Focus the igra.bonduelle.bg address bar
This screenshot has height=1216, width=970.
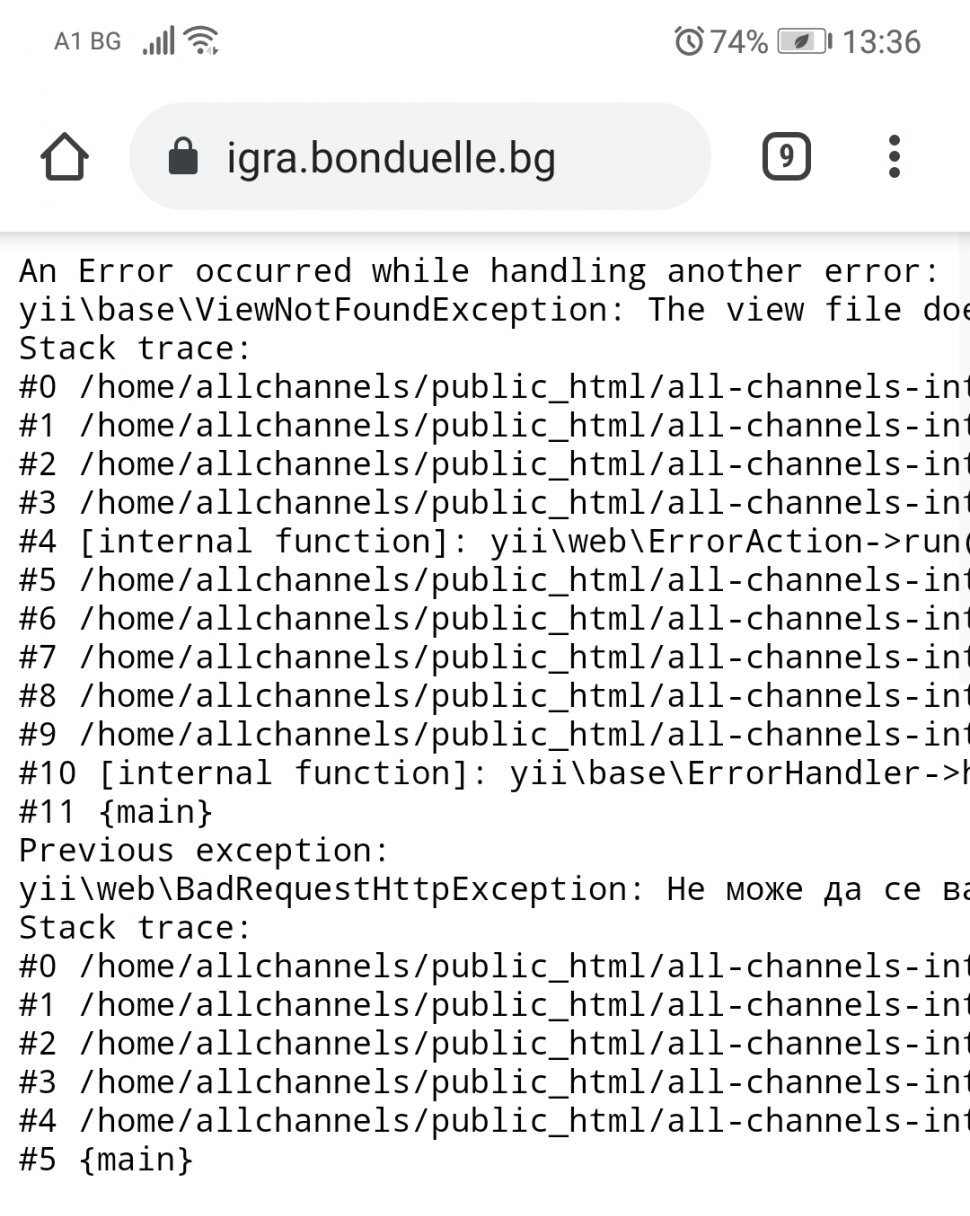click(420, 157)
